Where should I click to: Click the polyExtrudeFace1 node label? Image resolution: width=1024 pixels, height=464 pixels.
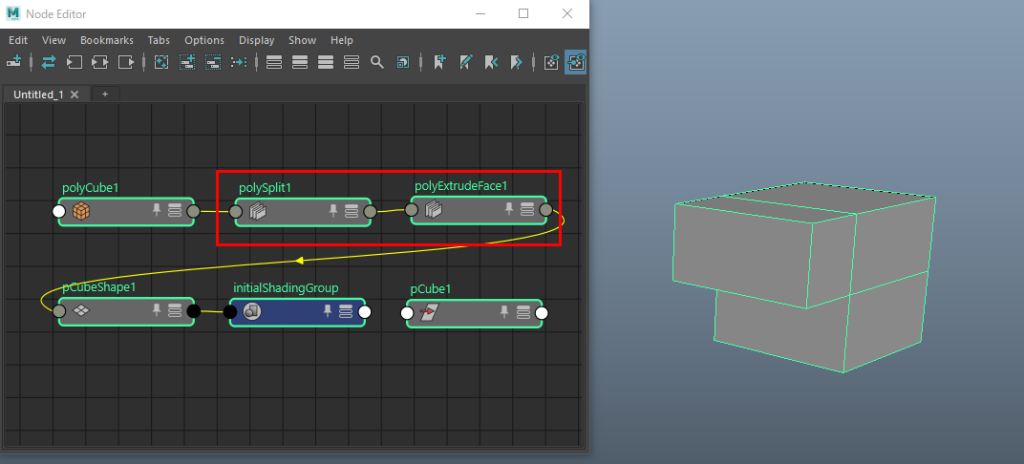tap(461, 186)
